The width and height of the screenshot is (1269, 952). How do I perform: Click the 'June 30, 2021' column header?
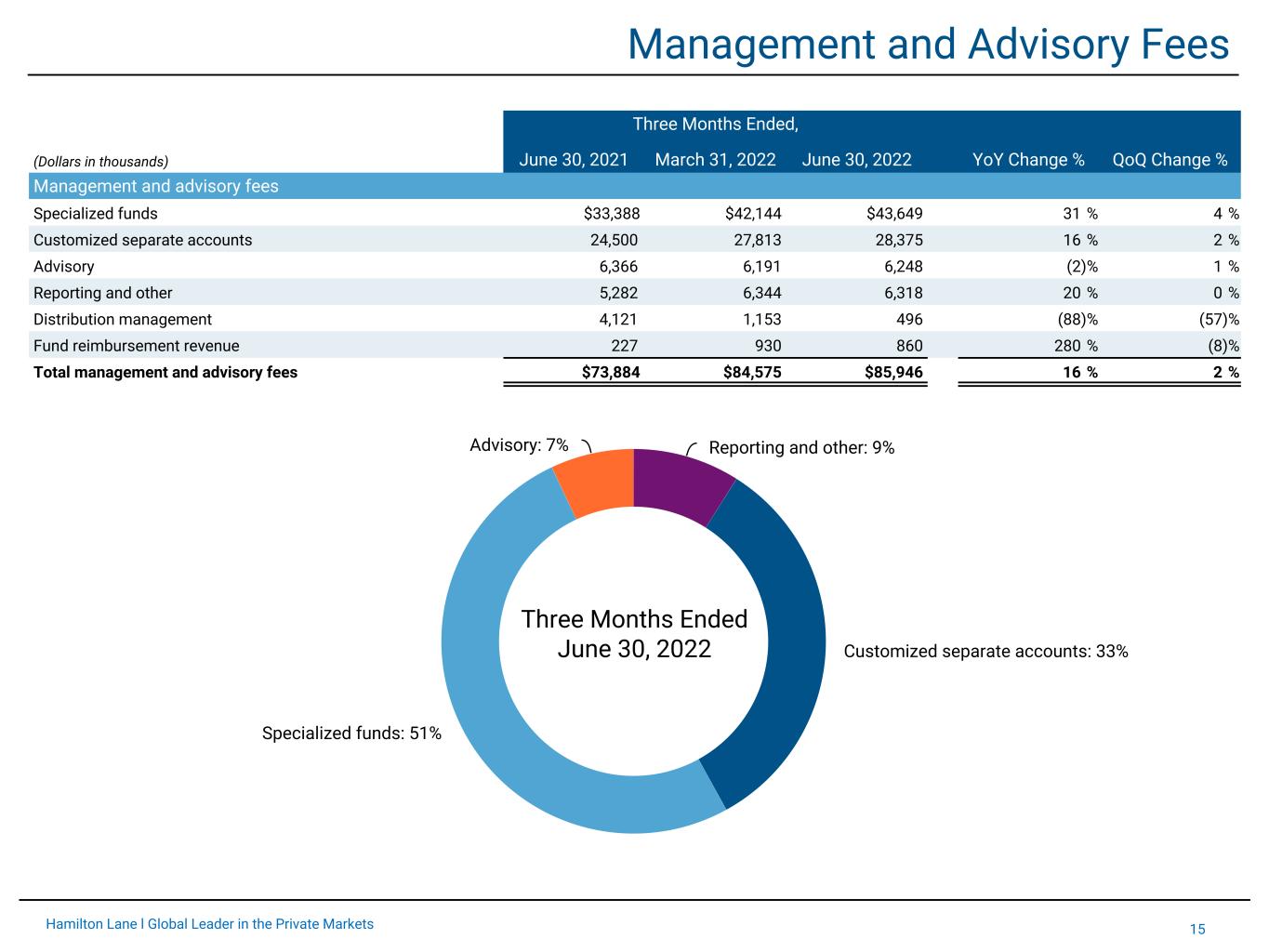tap(573, 160)
